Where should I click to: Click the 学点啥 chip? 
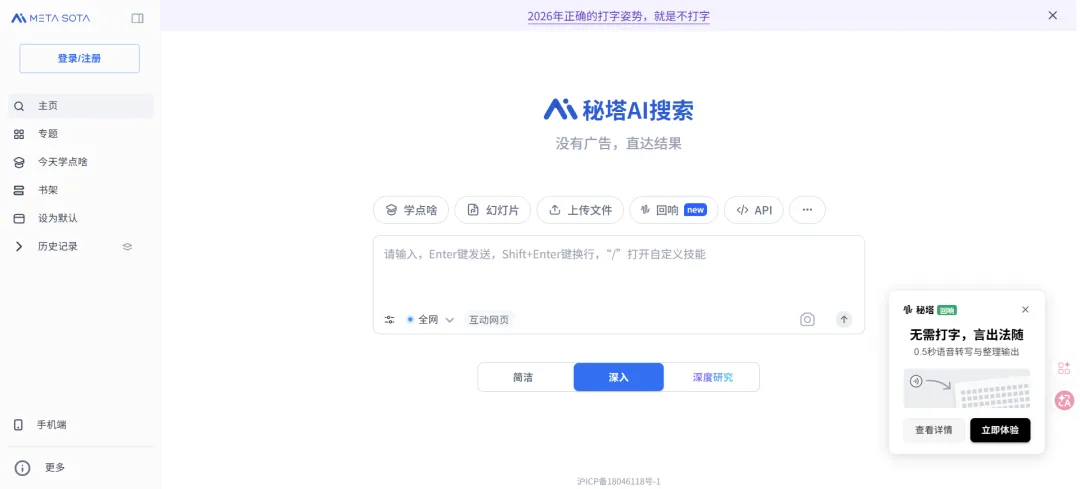tap(411, 210)
